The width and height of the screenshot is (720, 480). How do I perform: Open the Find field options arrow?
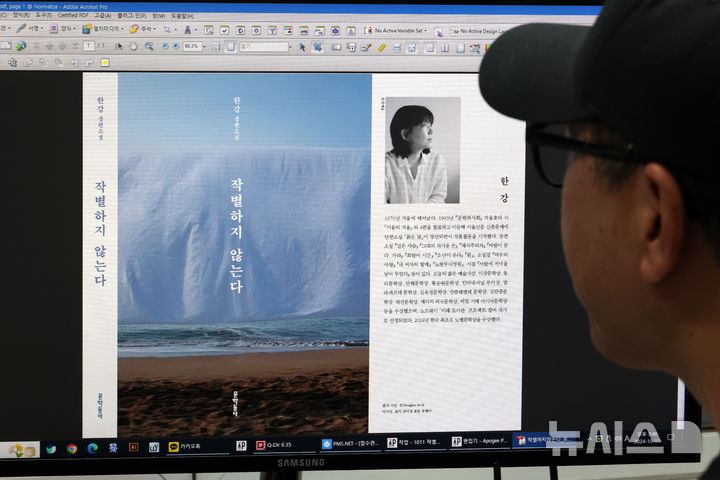[290, 47]
